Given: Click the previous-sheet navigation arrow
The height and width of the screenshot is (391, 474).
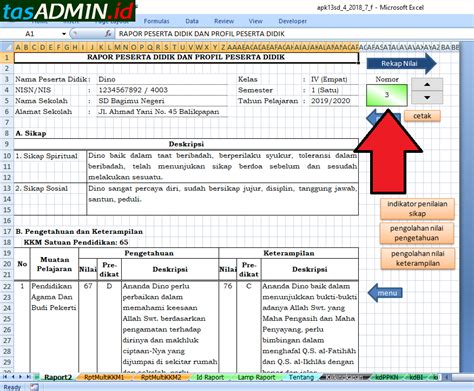Looking at the screenshot, I should pyautogui.click(x=13, y=377).
